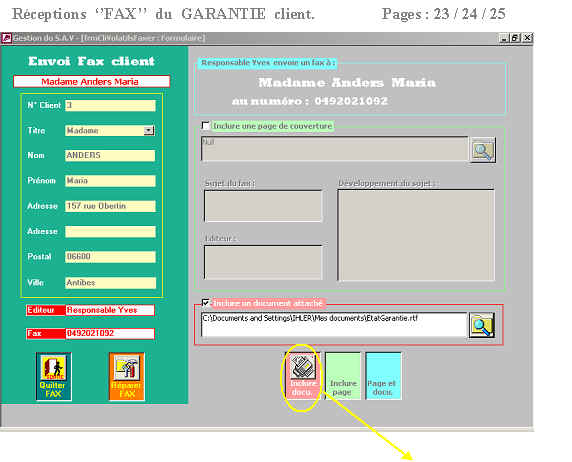The width and height of the screenshot is (572, 462).
Task: Open the cover page magnifier browse icon
Action: click(482, 150)
